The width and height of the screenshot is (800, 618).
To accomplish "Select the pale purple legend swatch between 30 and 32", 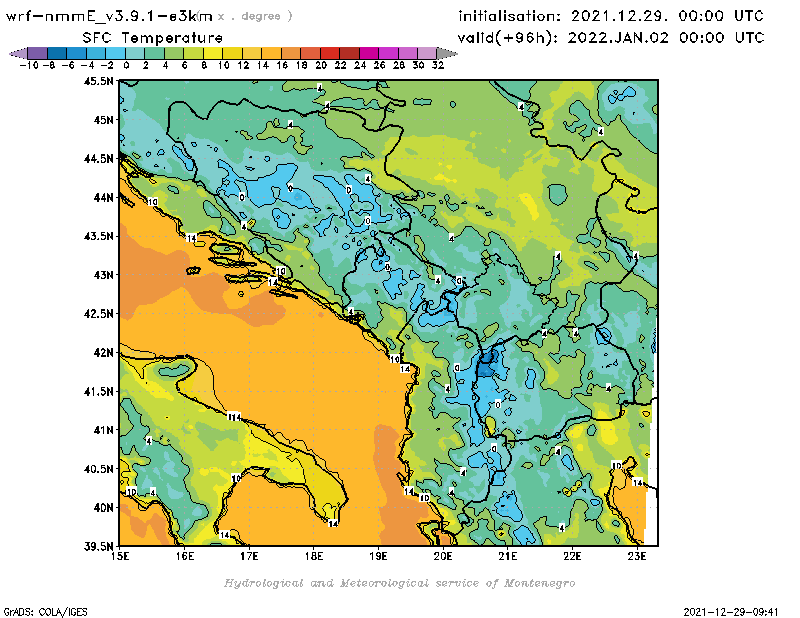I will coord(427,54).
